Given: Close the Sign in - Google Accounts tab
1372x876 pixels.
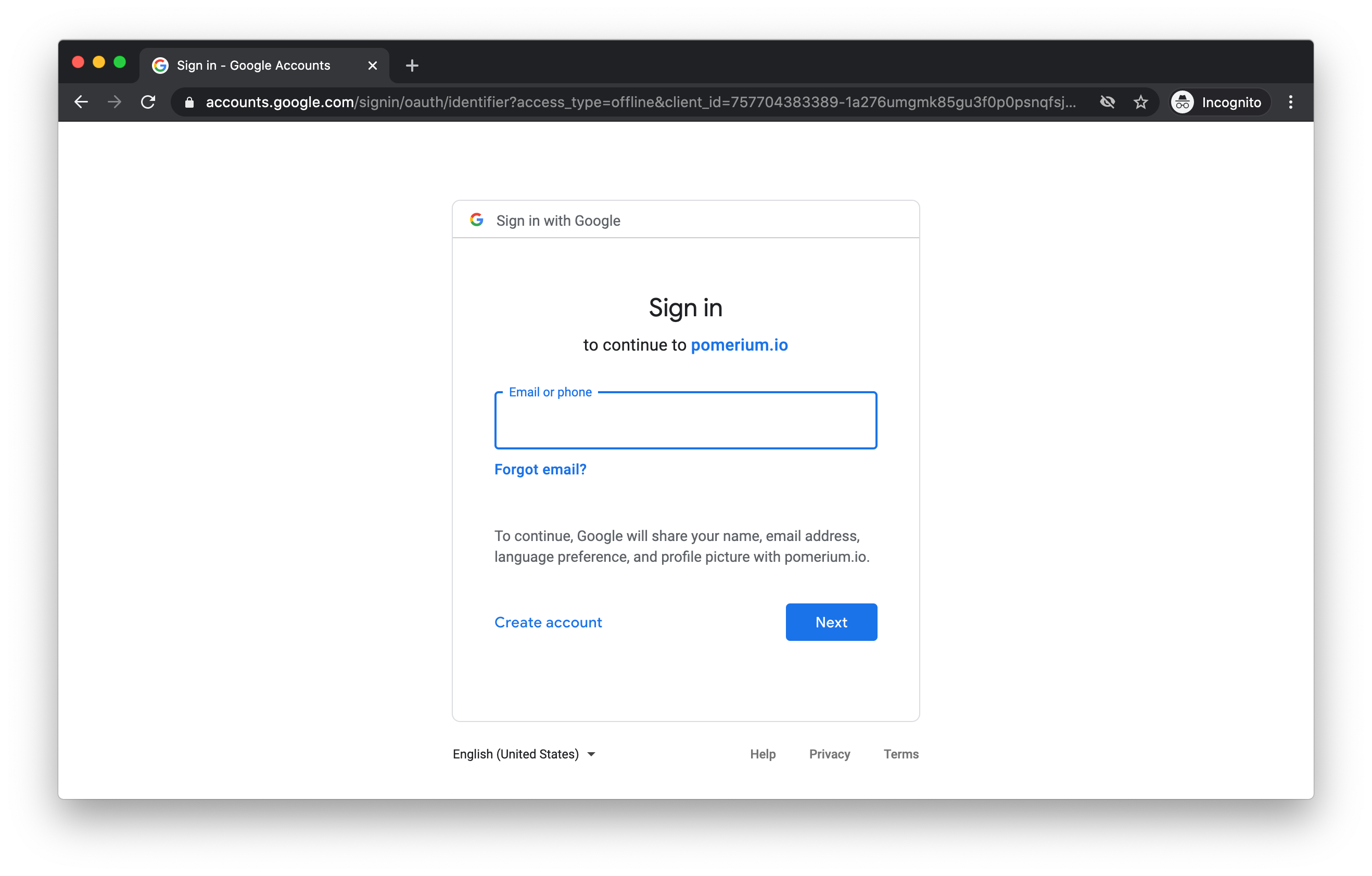Looking at the screenshot, I should coord(373,66).
